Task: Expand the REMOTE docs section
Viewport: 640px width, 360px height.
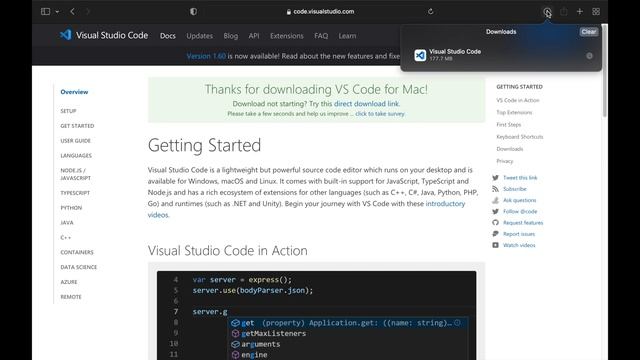Action: pyautogui.click(x=71, y=297)
